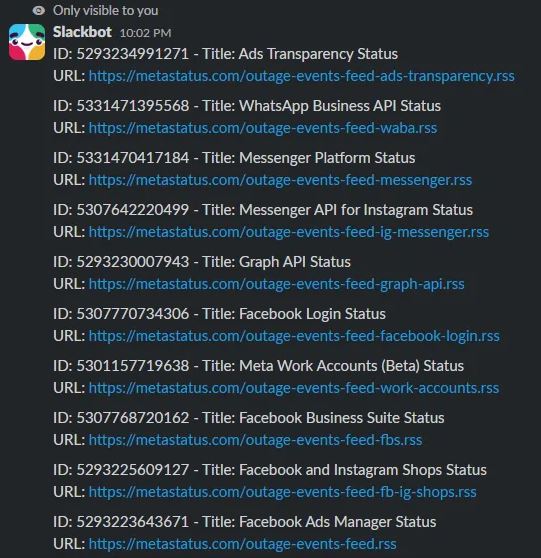Click the Ads Transparency Status ID line

coord(225,54)
